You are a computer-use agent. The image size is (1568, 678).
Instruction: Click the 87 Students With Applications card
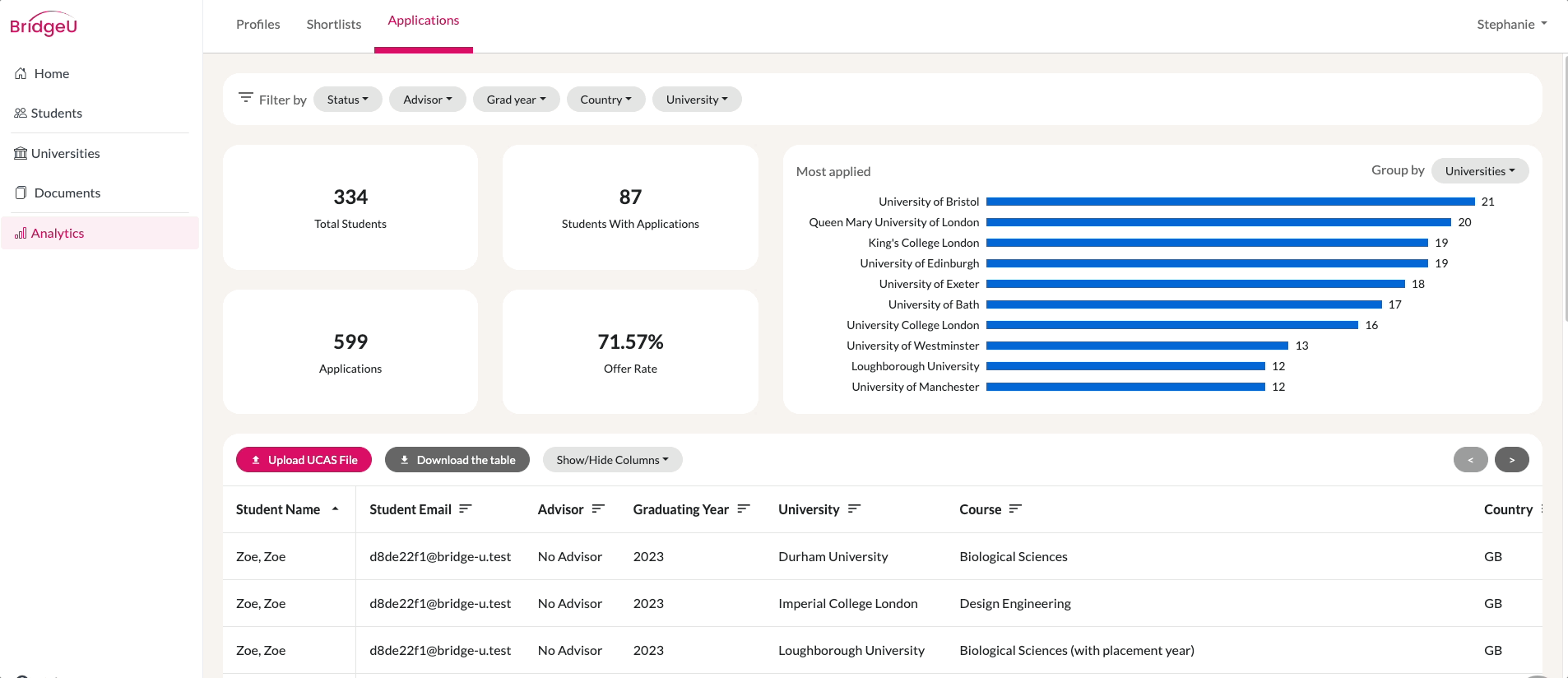click(630, 207)
